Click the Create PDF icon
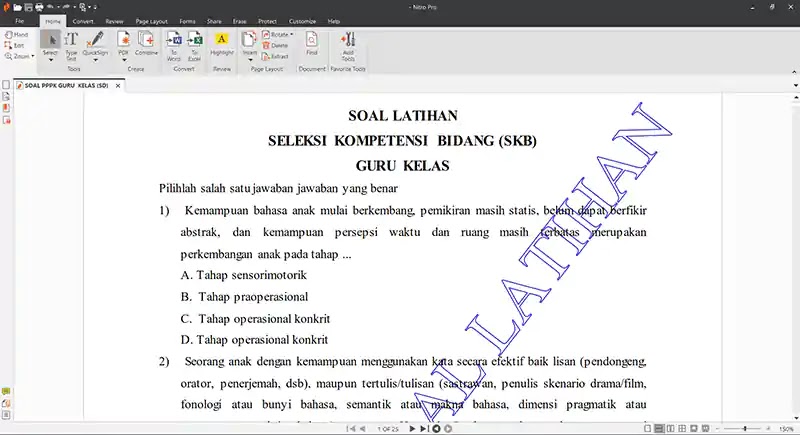 click(123, 40)
